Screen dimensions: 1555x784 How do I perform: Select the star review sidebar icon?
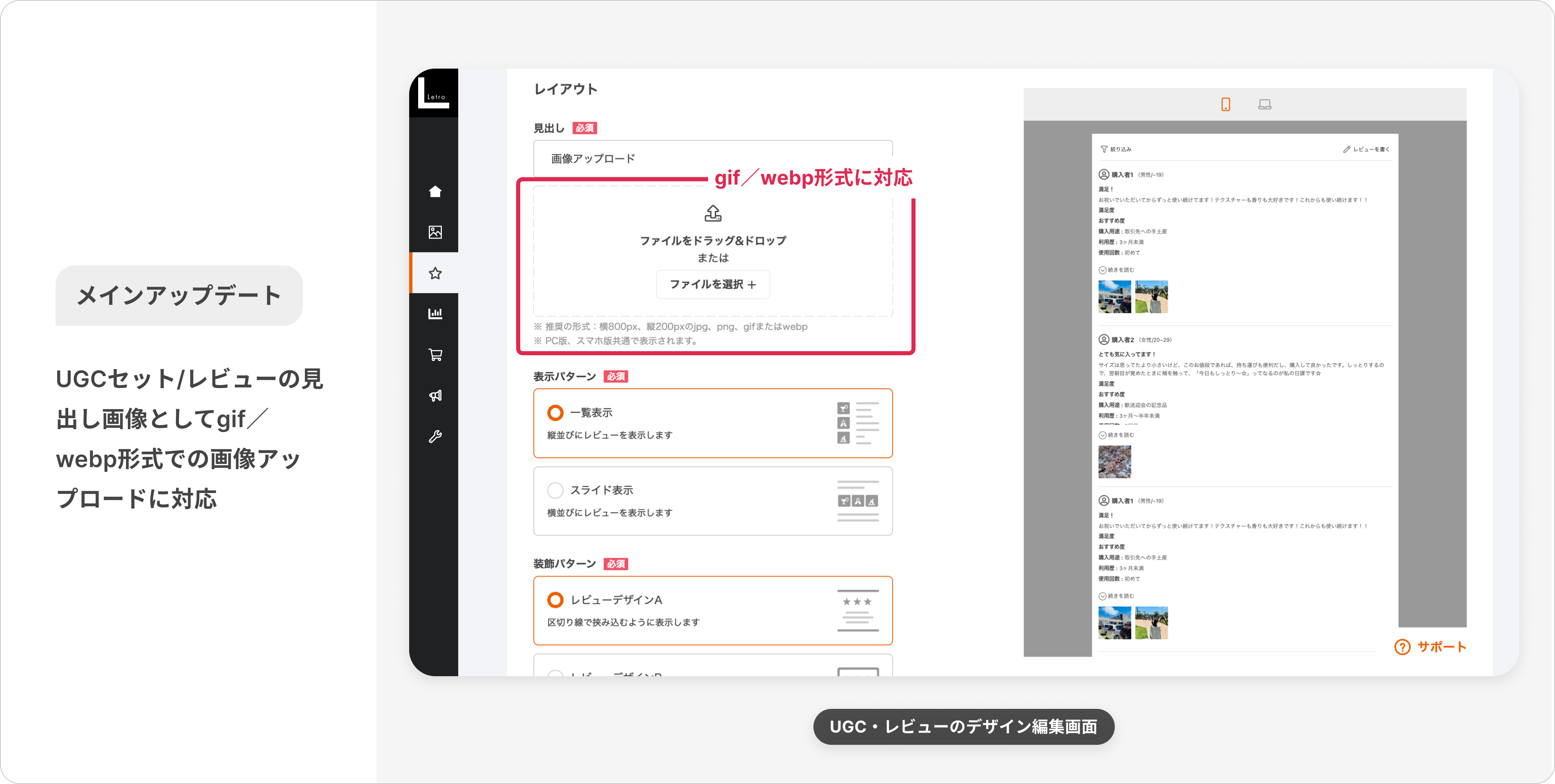coord(435,274)
